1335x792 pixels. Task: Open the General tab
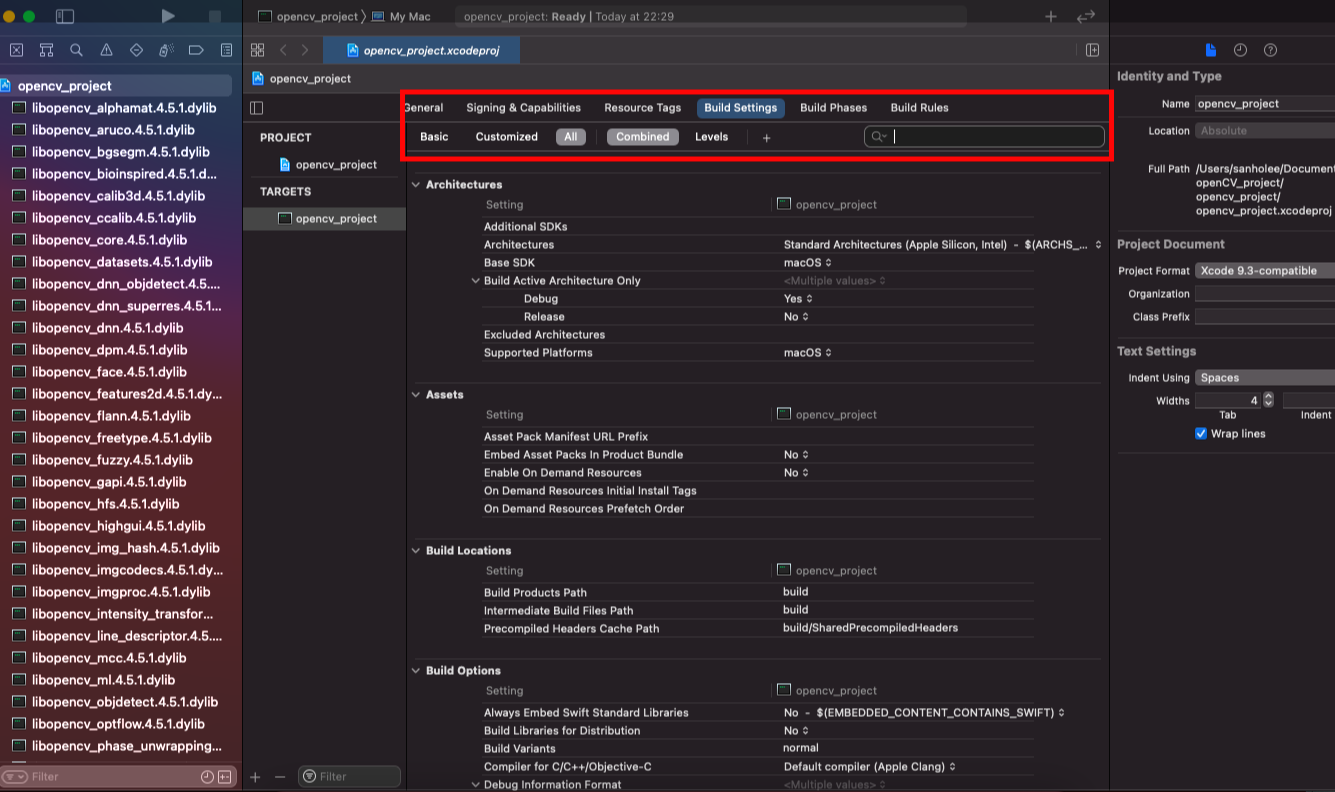coord(423,108)
